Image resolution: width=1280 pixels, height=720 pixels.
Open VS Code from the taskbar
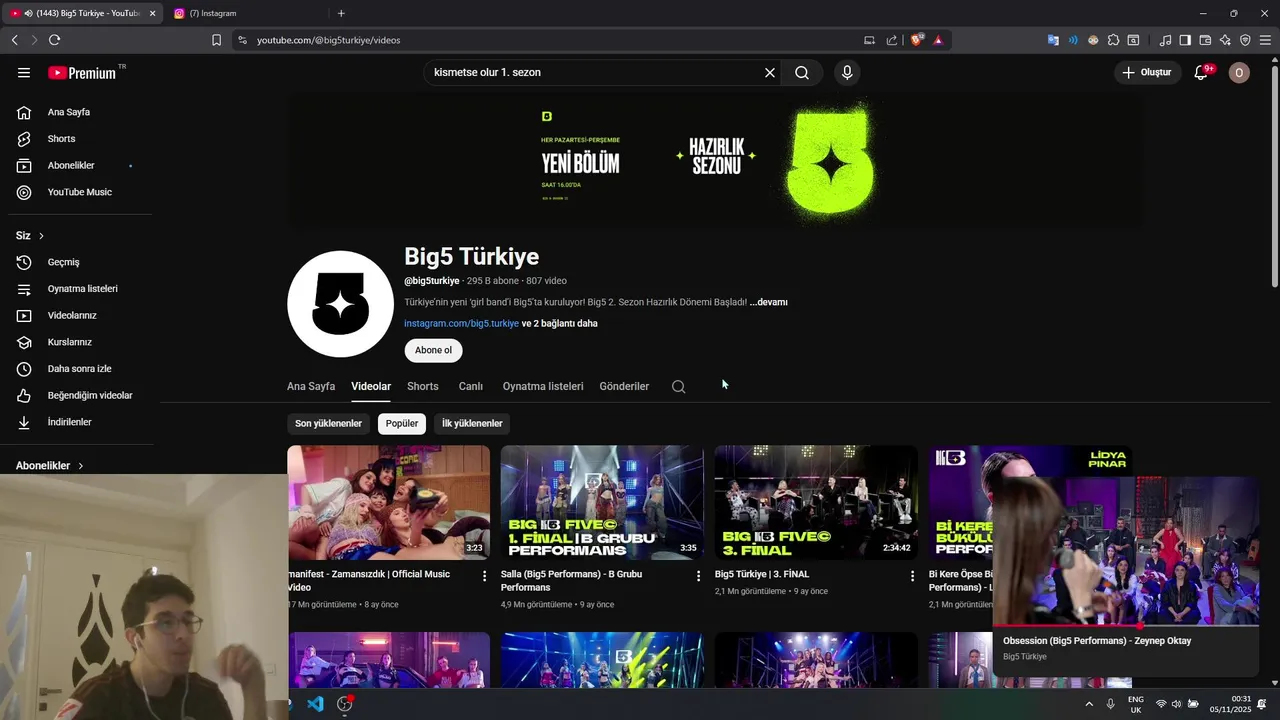click(x=315, y=704)
